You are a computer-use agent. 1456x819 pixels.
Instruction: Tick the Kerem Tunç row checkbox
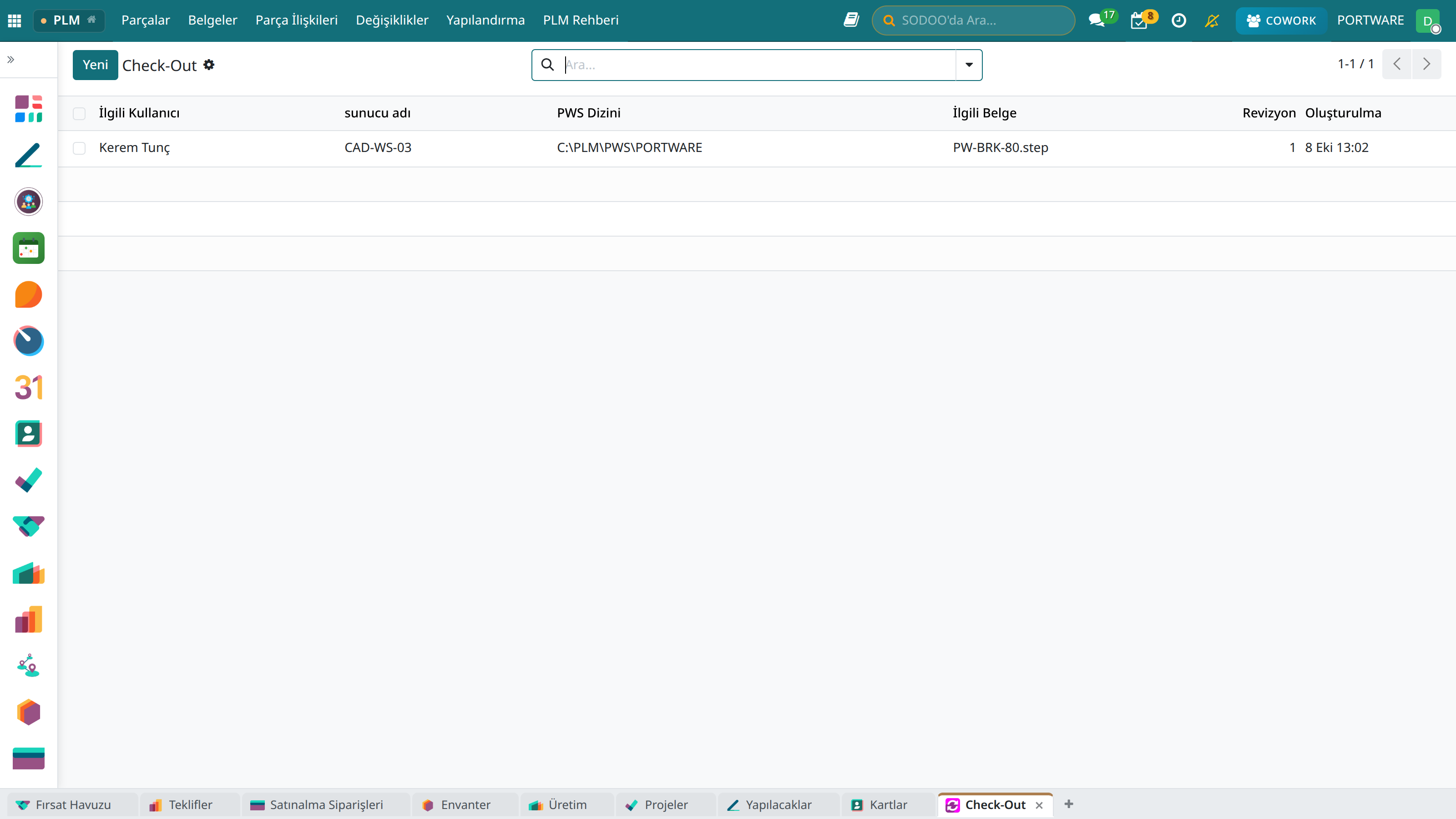click(79, 148)
